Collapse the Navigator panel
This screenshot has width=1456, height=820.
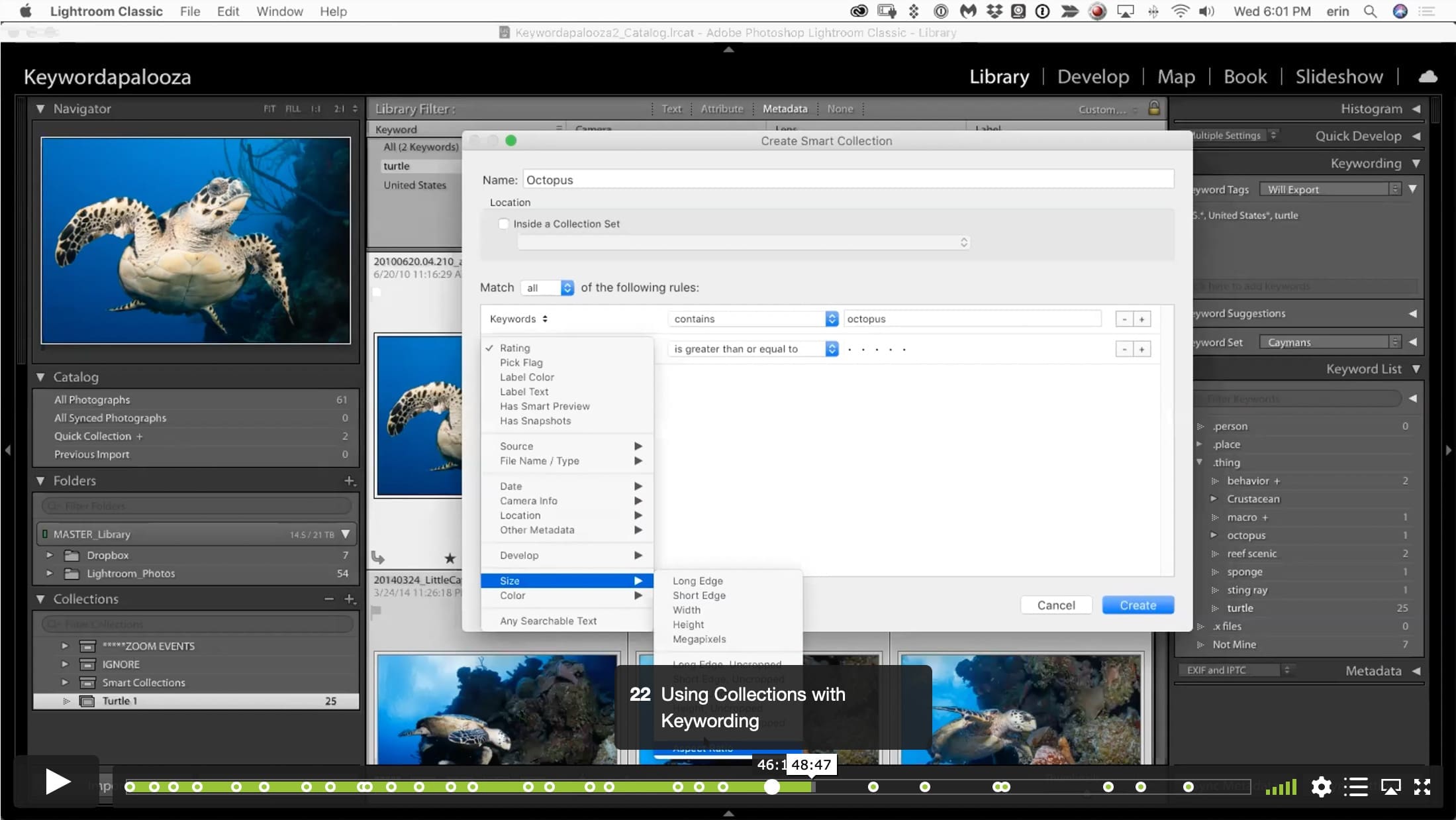40,109
